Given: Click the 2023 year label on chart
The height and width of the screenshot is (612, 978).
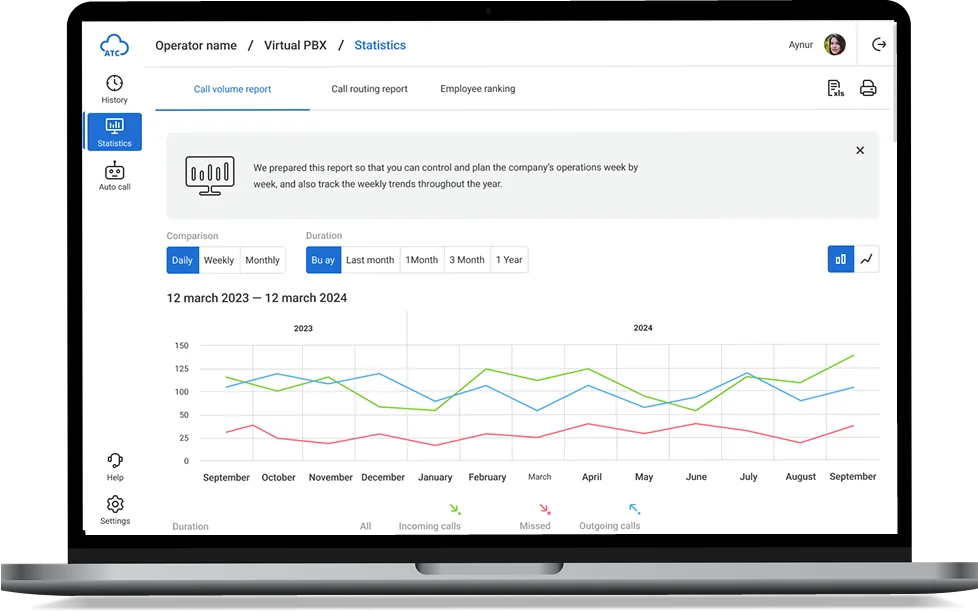Looking at the screenshot, I should pos(303,328).
